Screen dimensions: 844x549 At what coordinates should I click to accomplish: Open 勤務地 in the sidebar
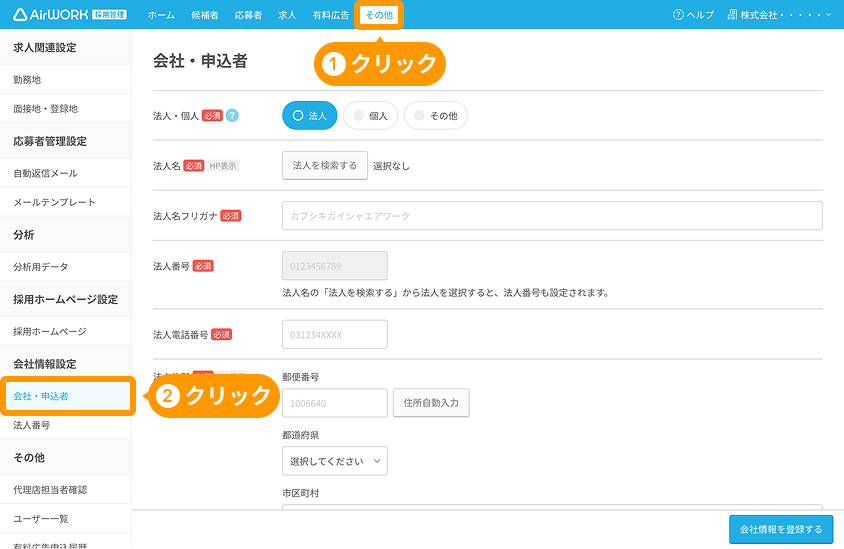(65, 80)
